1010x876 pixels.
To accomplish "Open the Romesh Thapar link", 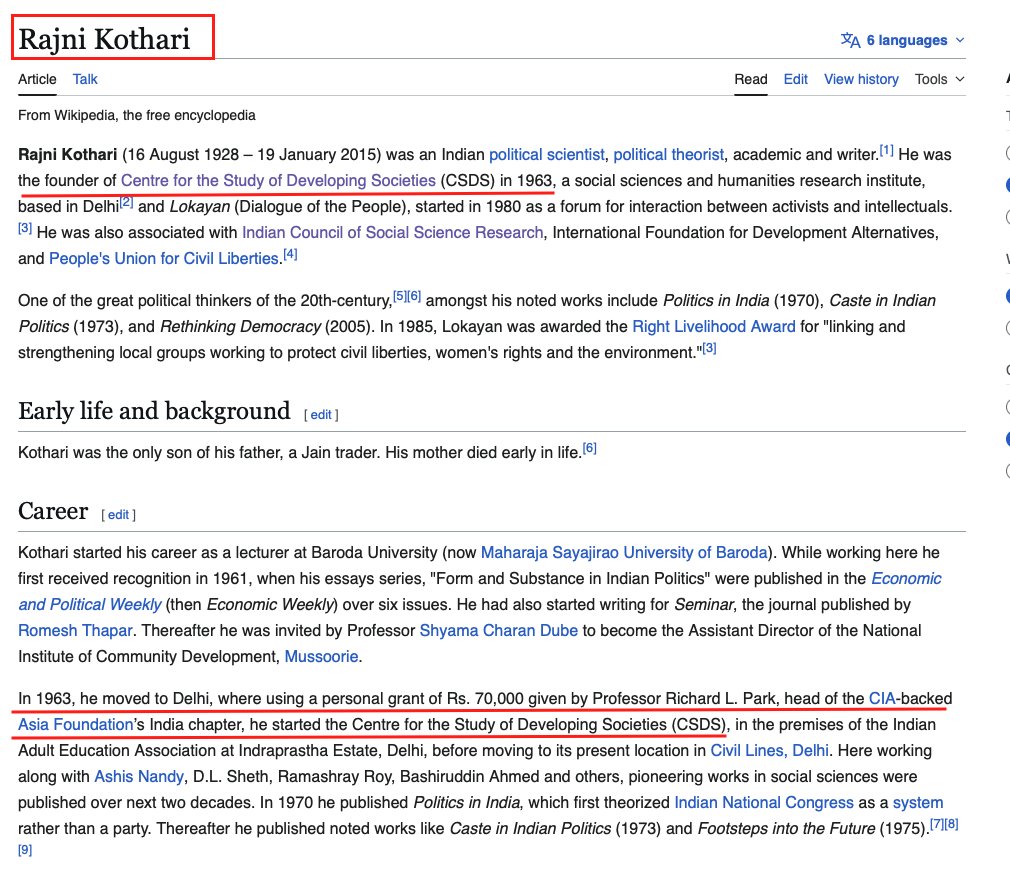I will pyautogui.click(x=75, y=631).
